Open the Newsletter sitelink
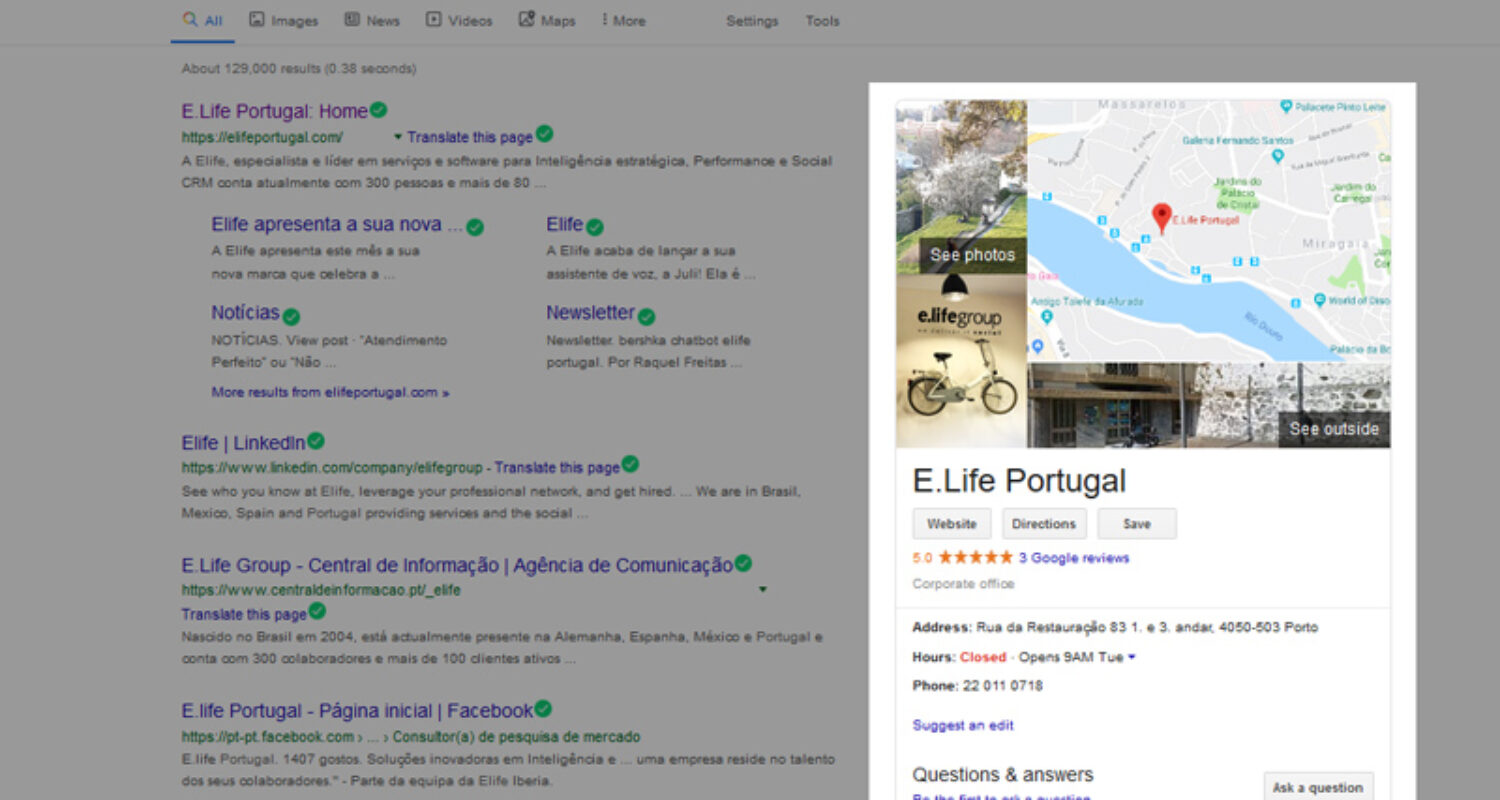 point(590,313)
